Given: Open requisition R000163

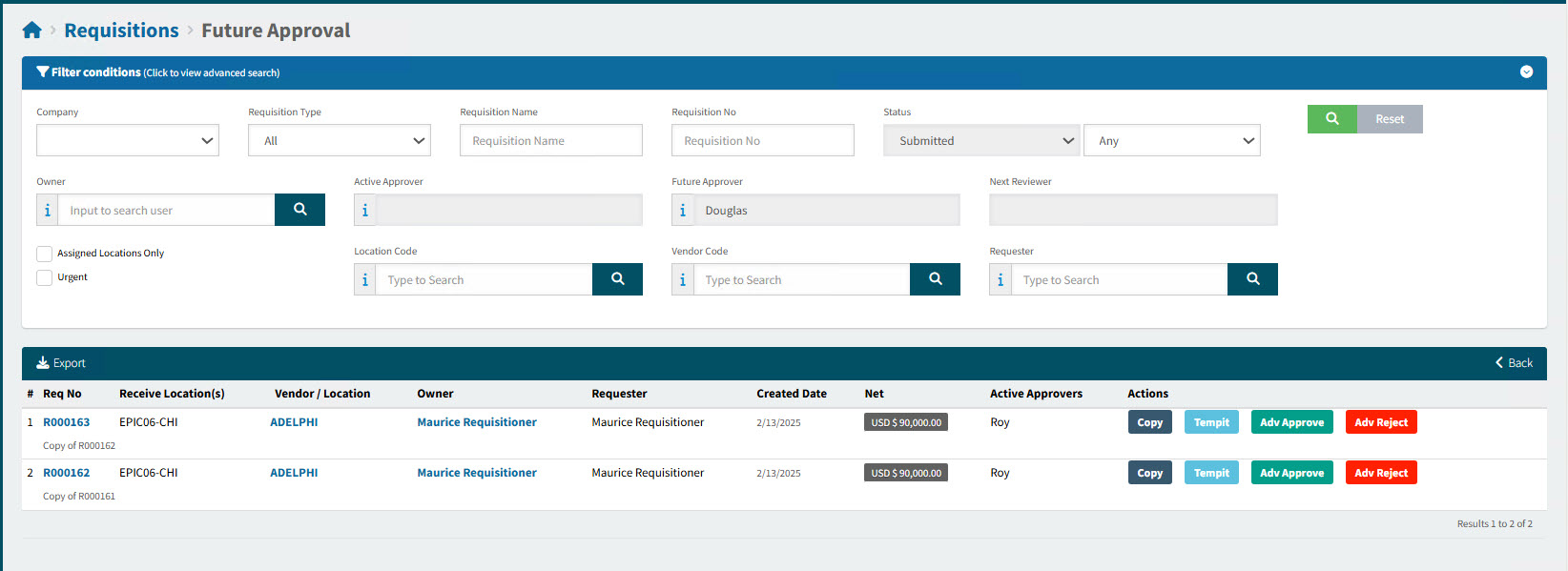Looking at the screenshot, I should coord(67,422).
